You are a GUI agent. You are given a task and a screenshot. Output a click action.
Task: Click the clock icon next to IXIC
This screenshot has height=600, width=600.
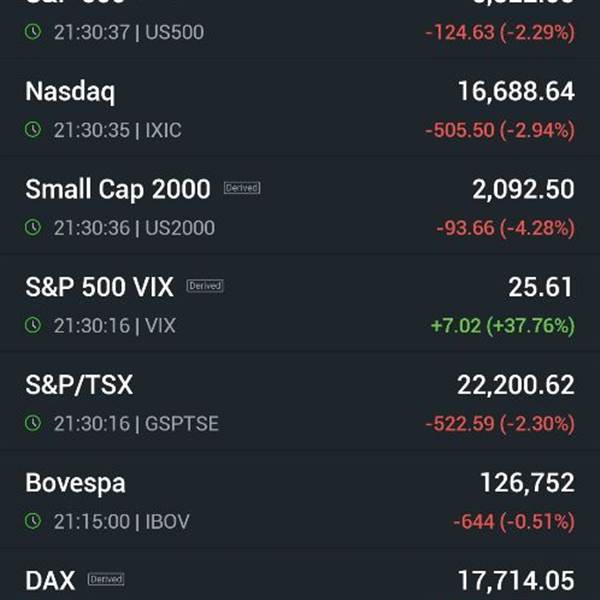[33, 130]
